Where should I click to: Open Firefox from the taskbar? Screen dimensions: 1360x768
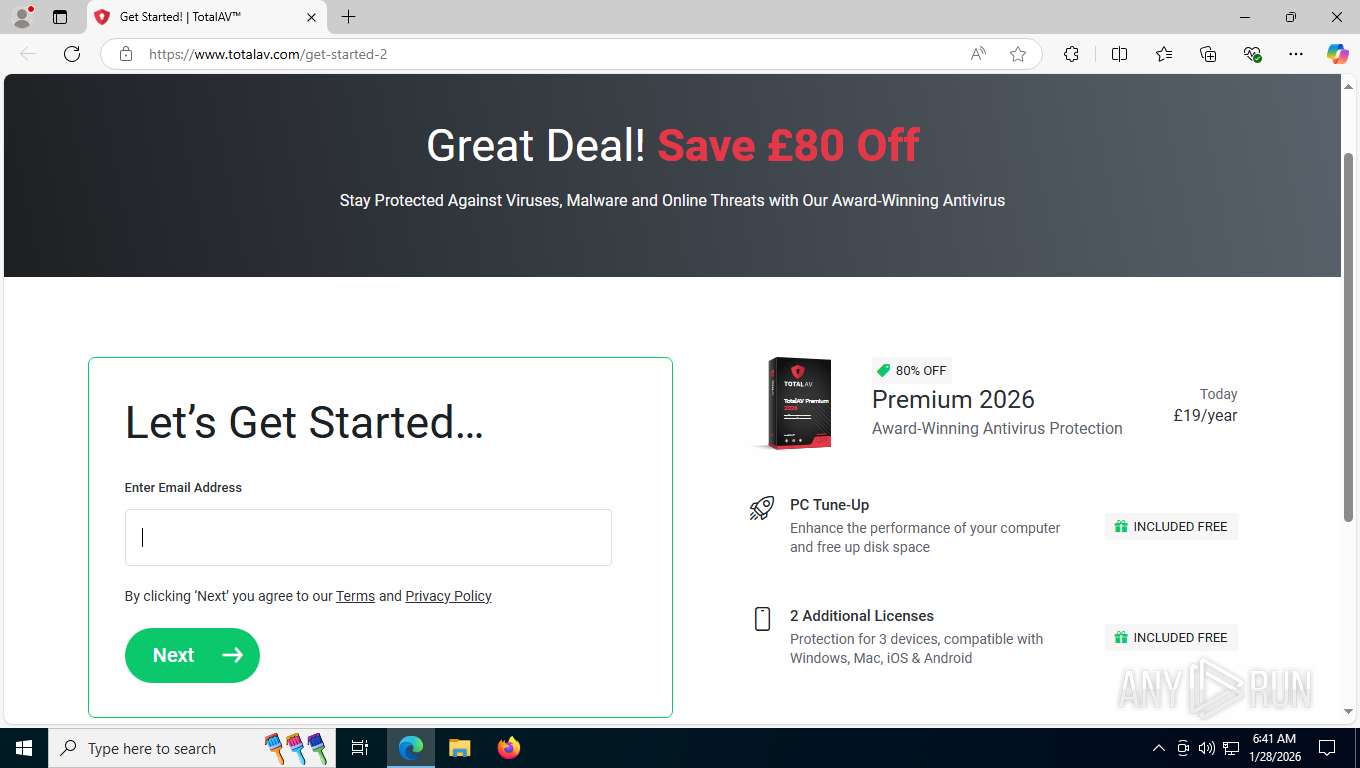pos(509,748)
